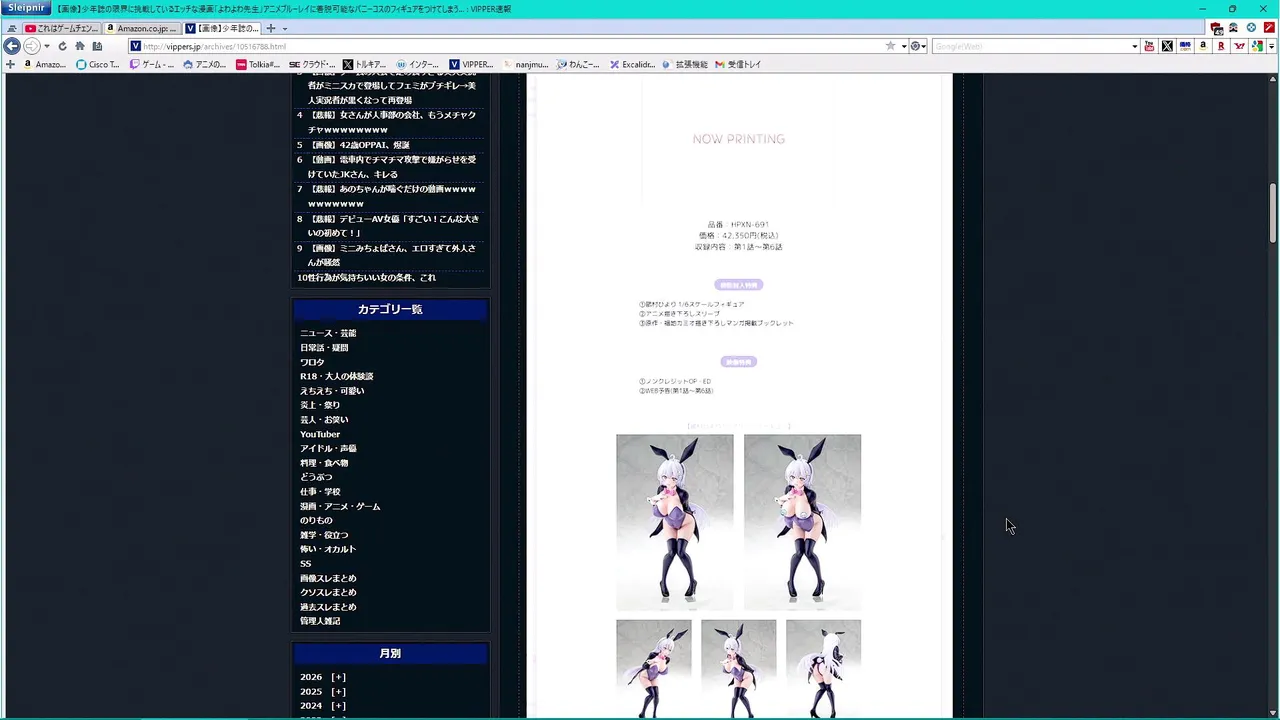Click the character face extension icon
Screen dimensions: 1280x720
[x=1234, y=28]
